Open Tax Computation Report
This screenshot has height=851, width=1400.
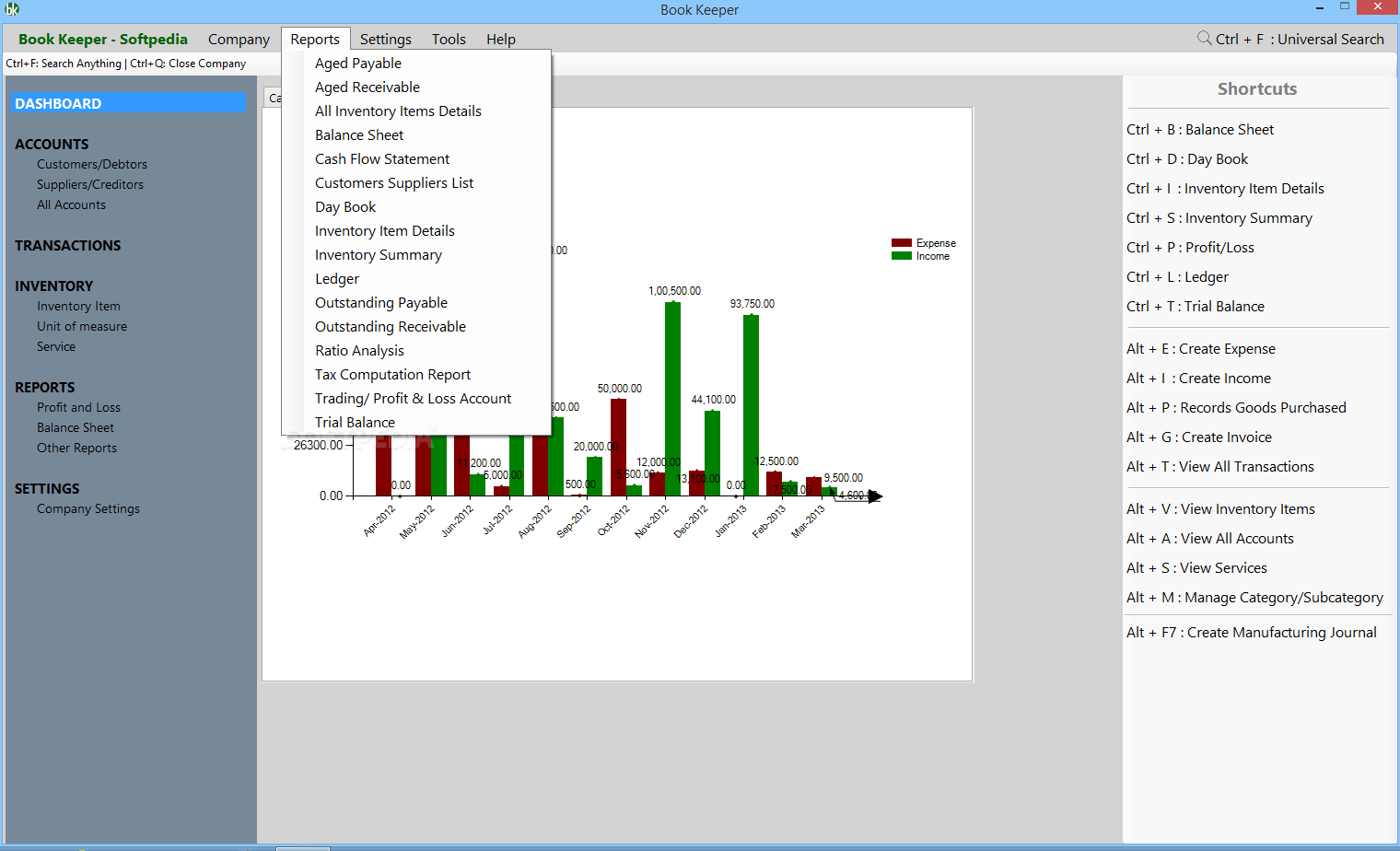(x=392, y=374)
